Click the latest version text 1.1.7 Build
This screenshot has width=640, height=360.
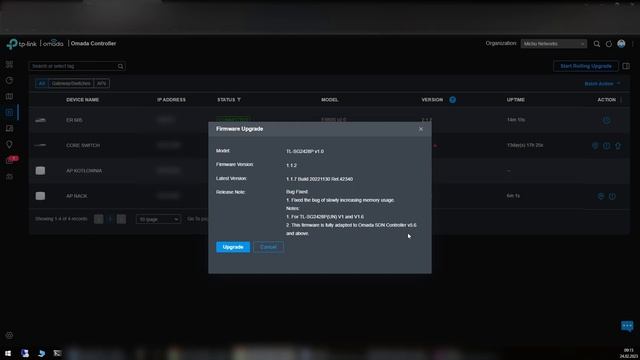tap(319, 179)
